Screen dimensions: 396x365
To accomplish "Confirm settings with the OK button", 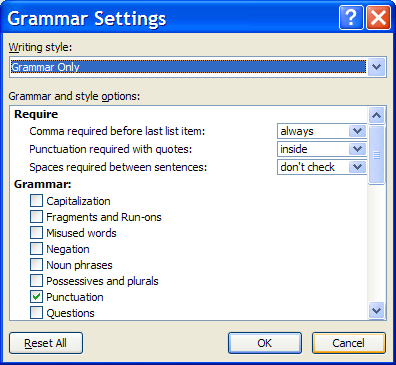I will click(265, 343).
